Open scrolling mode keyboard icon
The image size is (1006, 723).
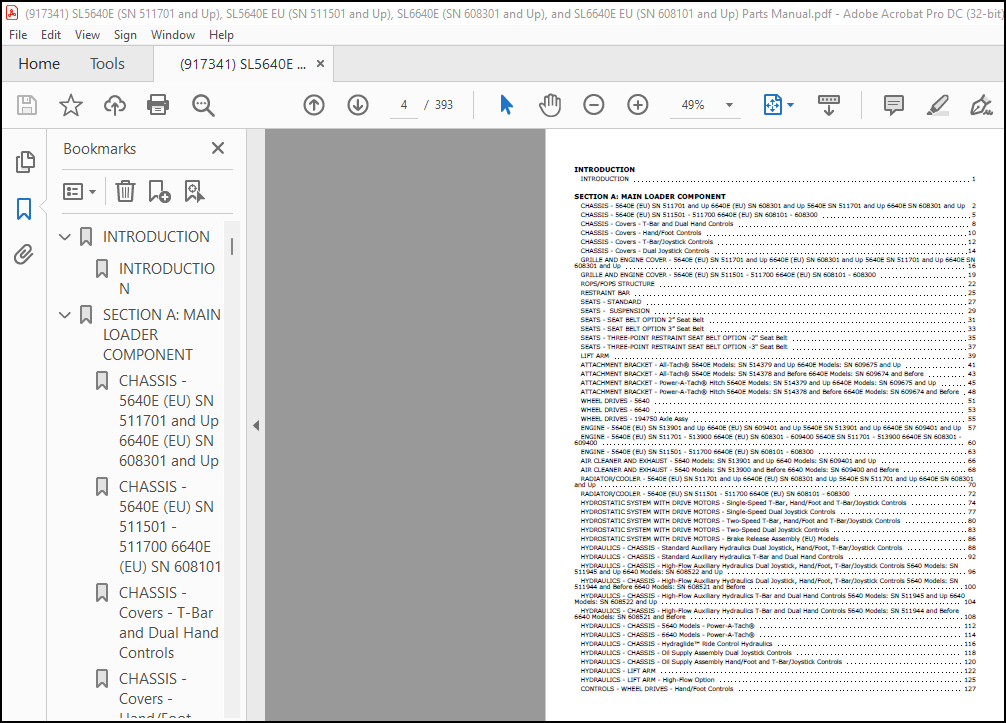coord(828,105)
